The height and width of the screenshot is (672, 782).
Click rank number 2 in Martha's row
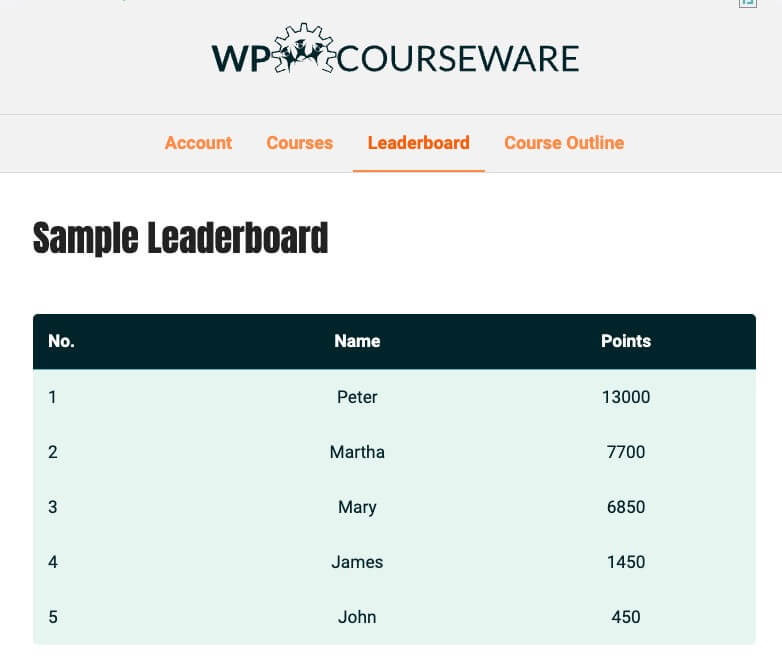52,452
